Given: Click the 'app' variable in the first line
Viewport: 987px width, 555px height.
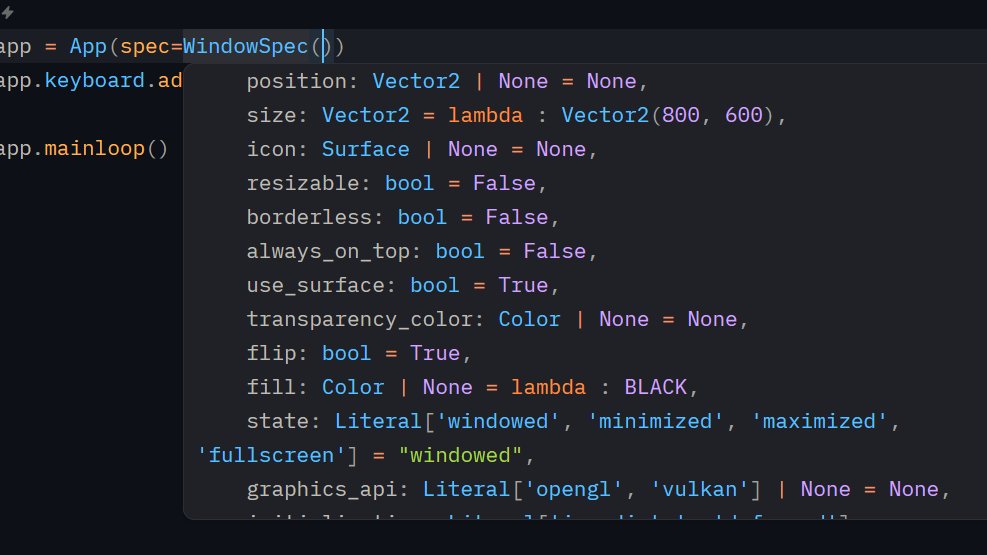Looking at the screenshot, I should tap(15, 47).
